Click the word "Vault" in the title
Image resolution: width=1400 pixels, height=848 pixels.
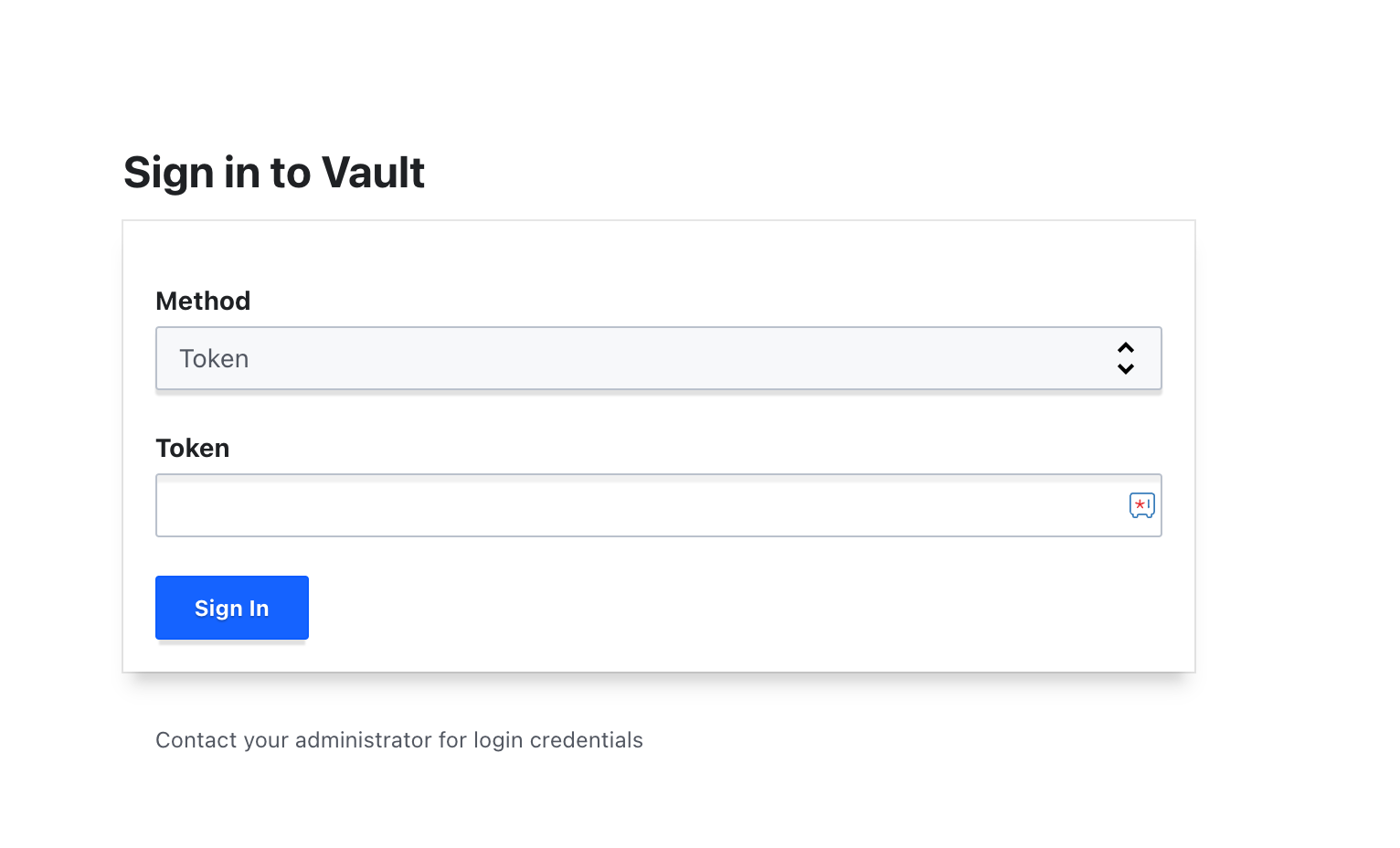[x=373, y=173]
